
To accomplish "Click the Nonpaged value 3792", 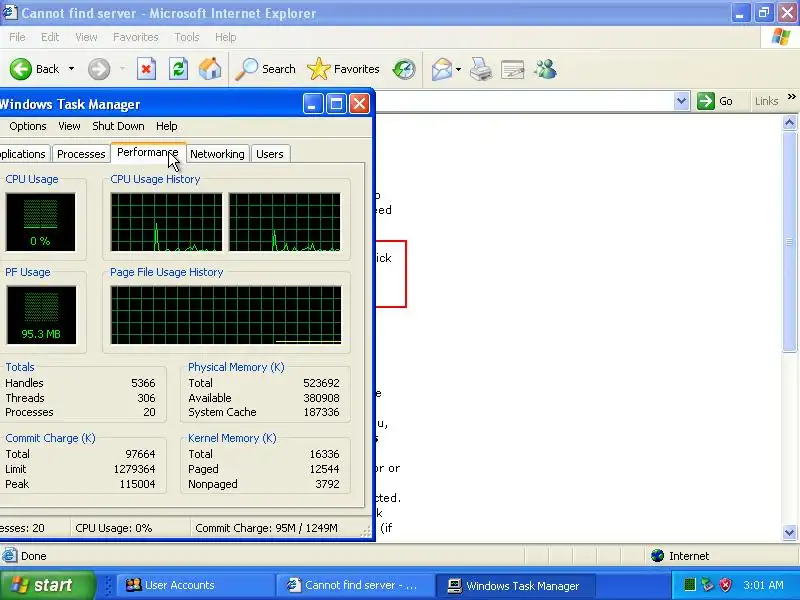I will click(327, 484).
